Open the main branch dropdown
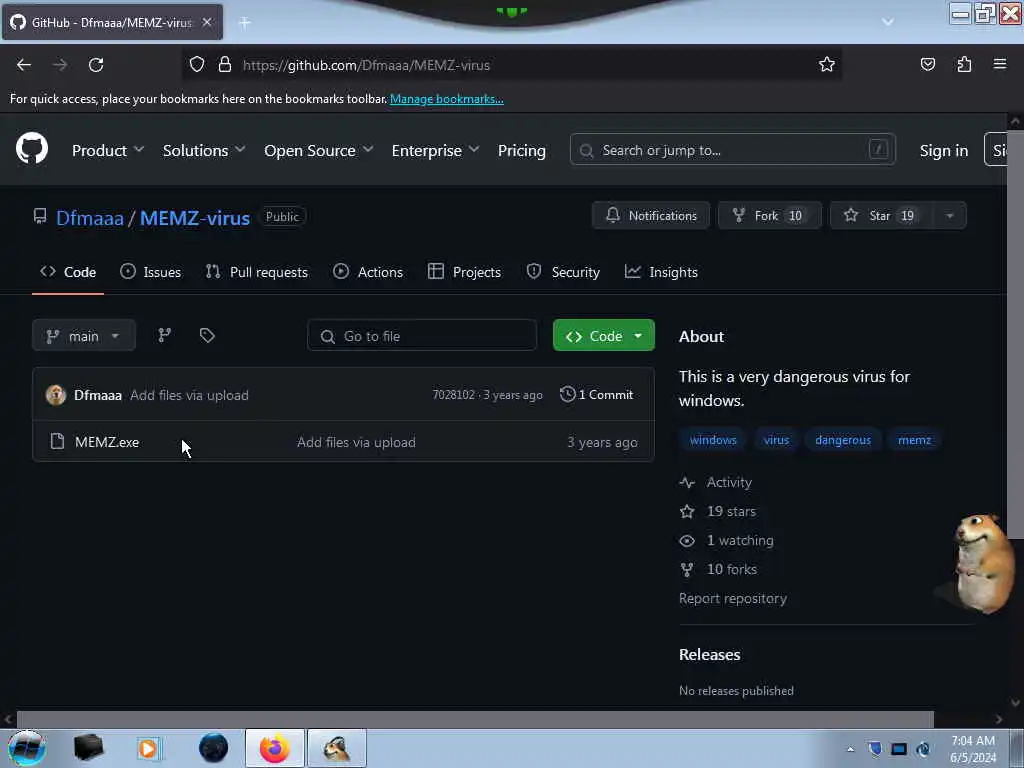 point(84,336)
